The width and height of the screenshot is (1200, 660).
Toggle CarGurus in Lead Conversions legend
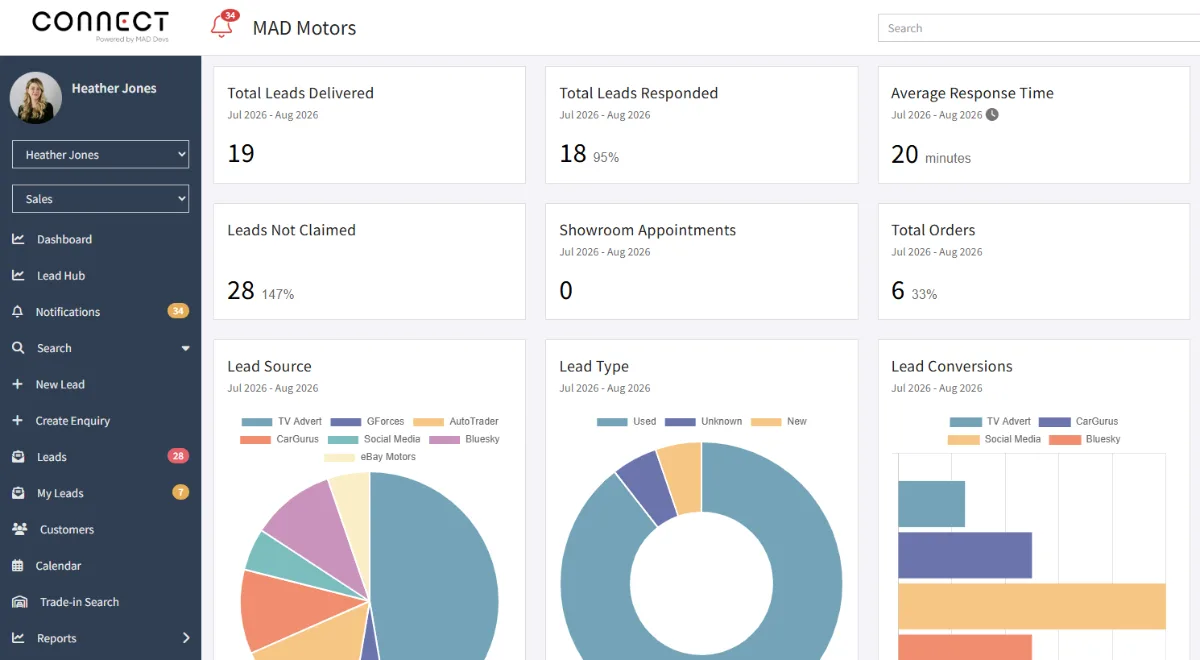(x=1078, y=422)
